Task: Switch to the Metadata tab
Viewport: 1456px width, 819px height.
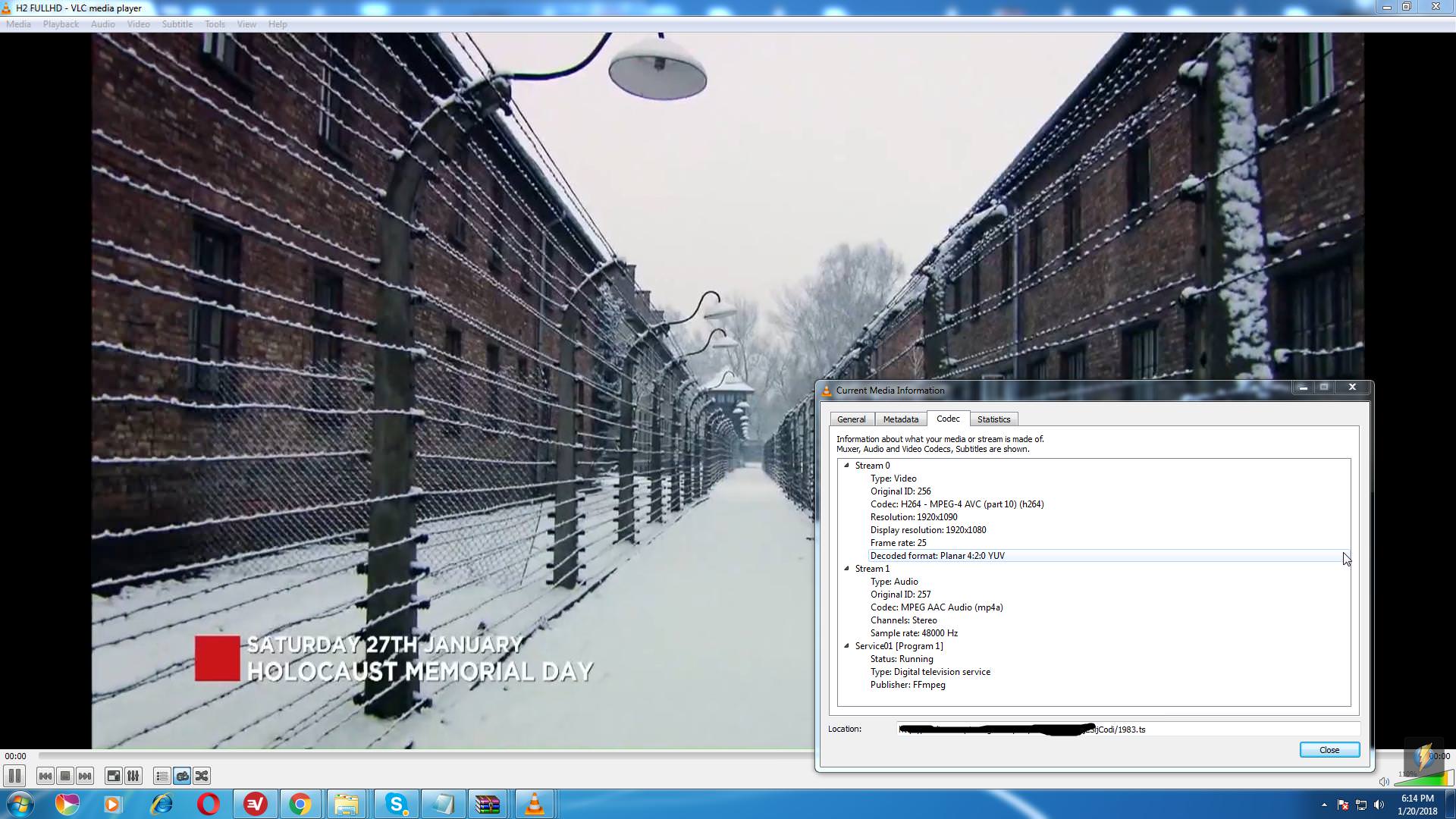Action: pos(900,419)
